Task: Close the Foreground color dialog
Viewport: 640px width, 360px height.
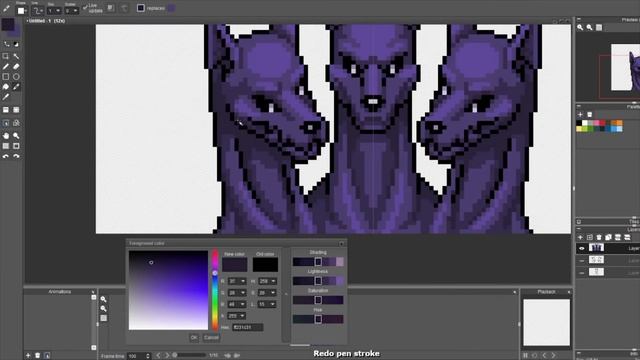Action: tap(342, 244)
